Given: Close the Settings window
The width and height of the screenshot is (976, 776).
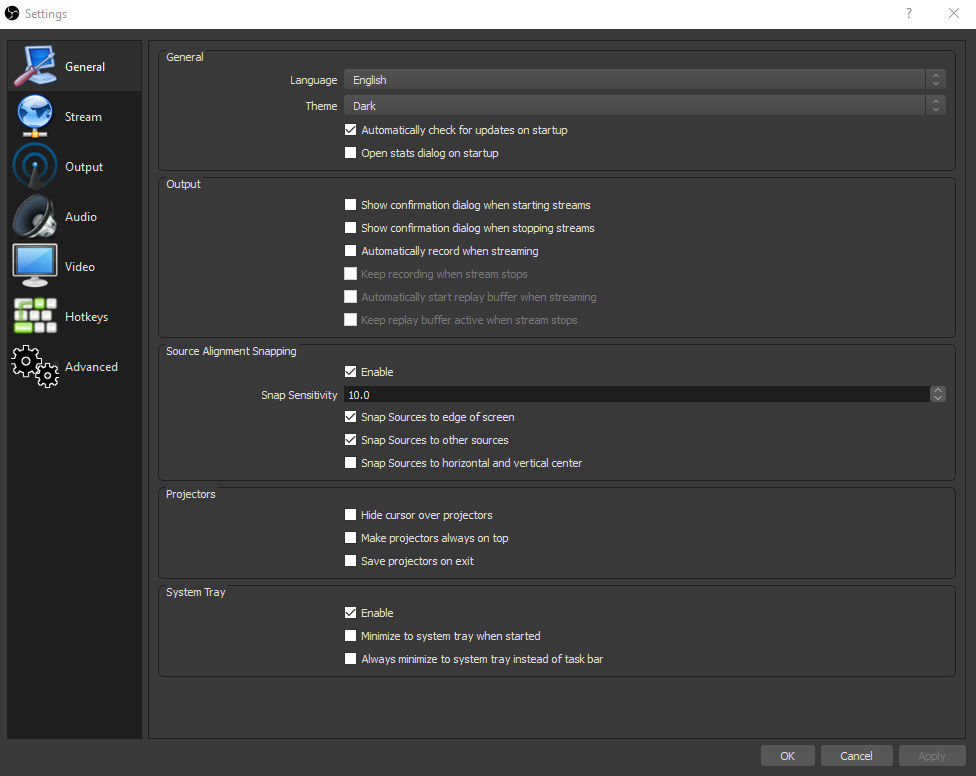Looking at the screenshot, I should click(x=954, y=13).
